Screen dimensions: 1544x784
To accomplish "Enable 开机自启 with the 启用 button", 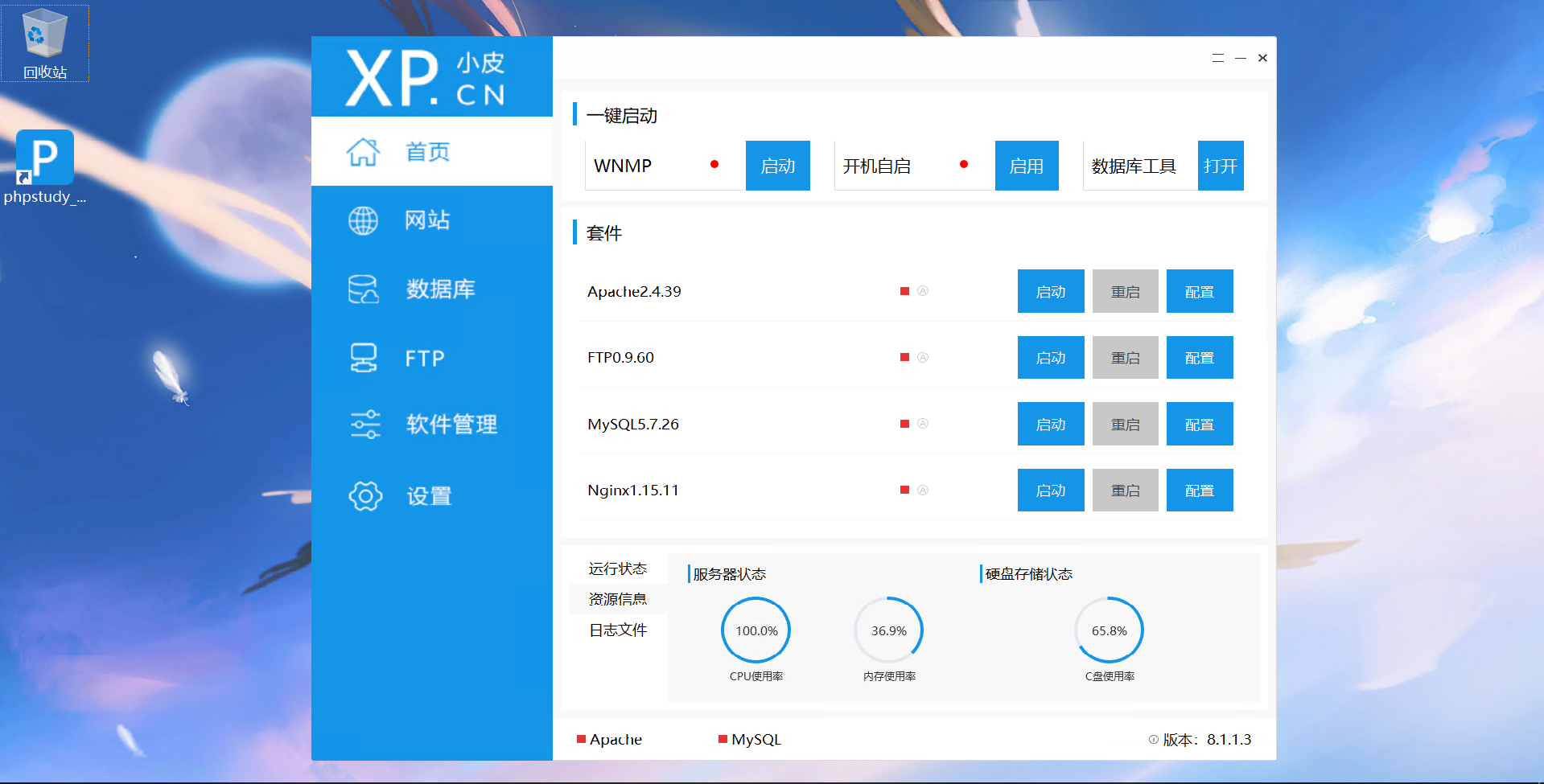I will [1027, 166].
